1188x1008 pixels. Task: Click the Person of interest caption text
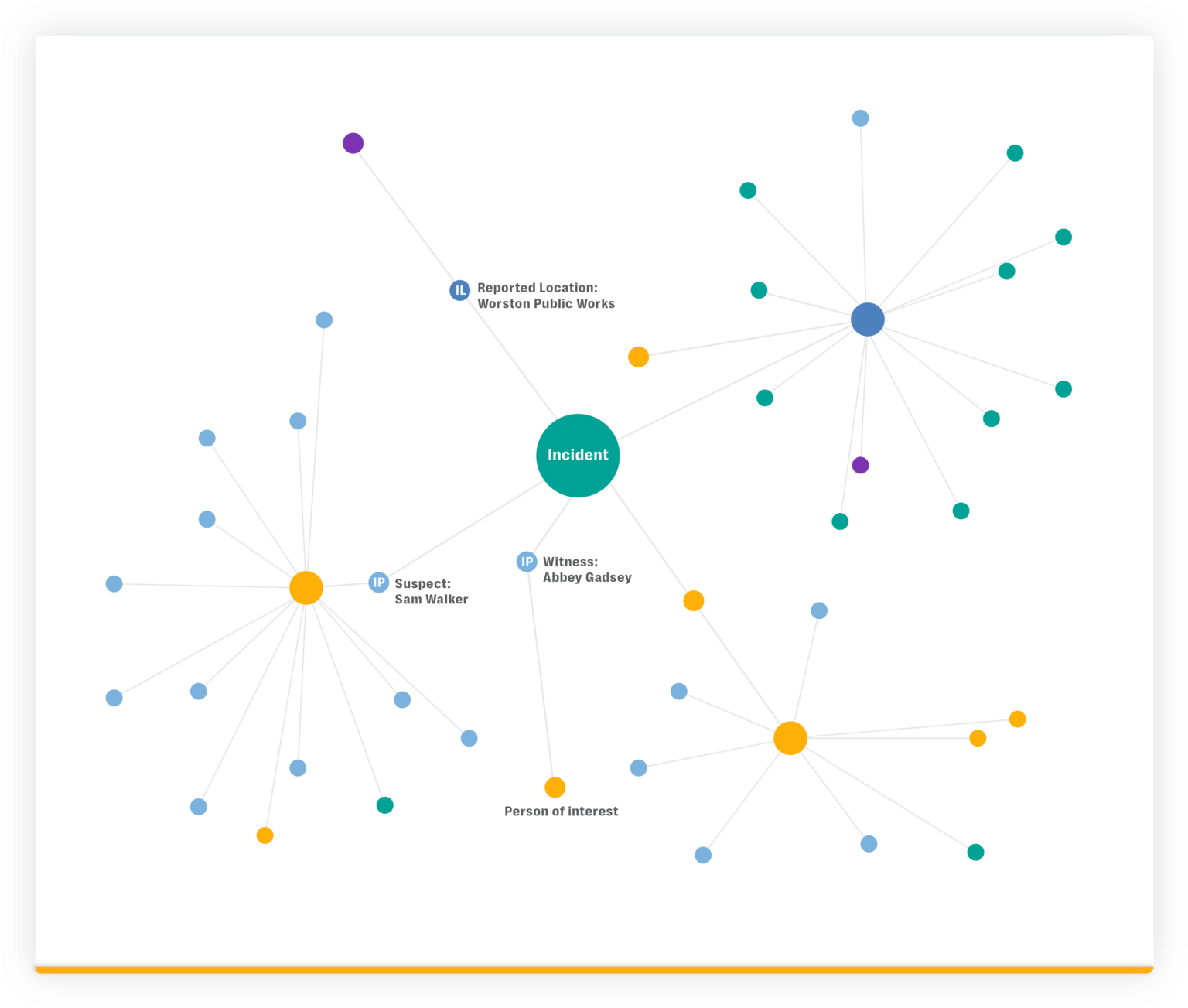pos(562,811)
